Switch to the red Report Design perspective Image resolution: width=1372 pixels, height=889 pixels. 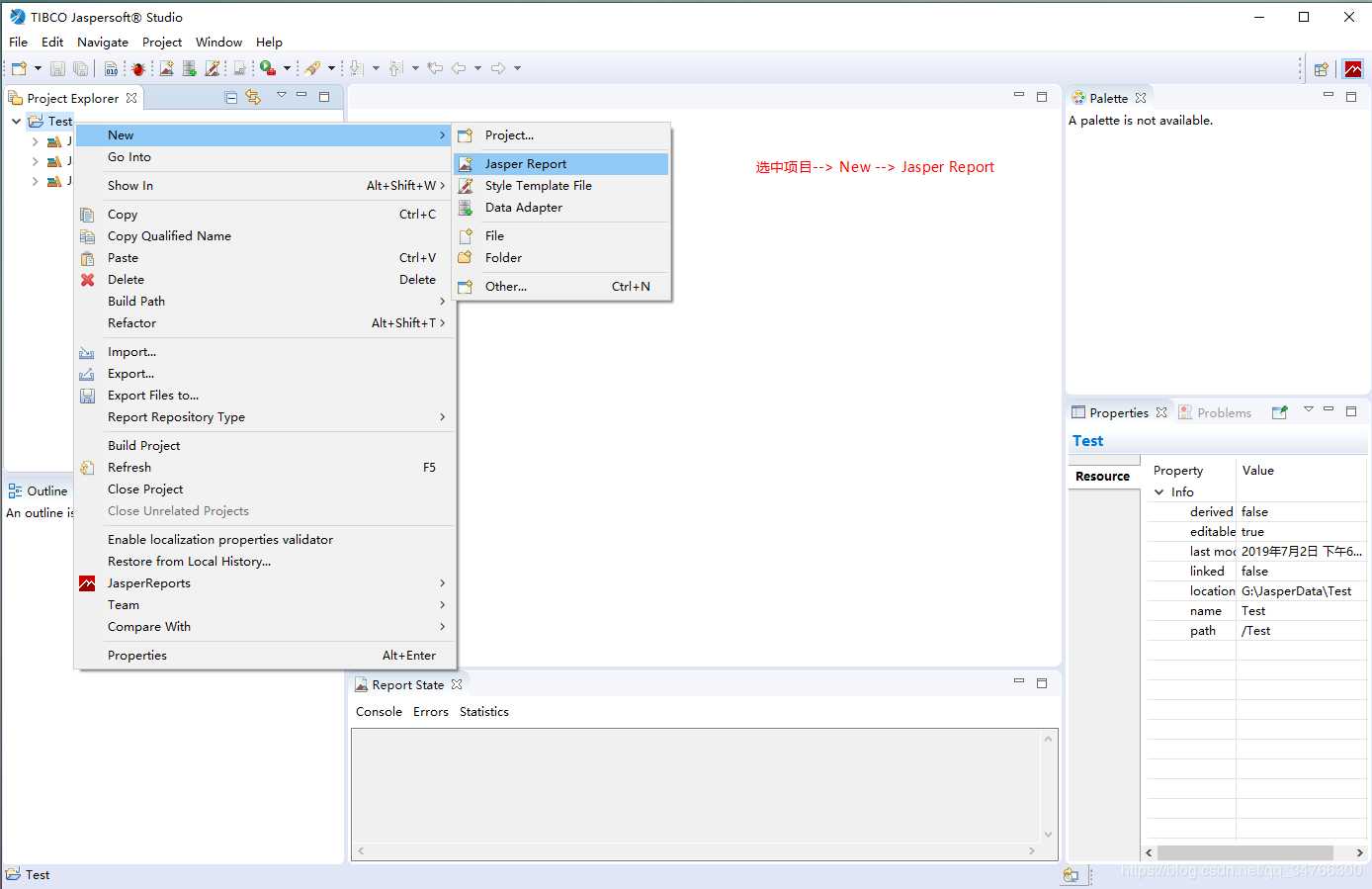[1353, 69]
